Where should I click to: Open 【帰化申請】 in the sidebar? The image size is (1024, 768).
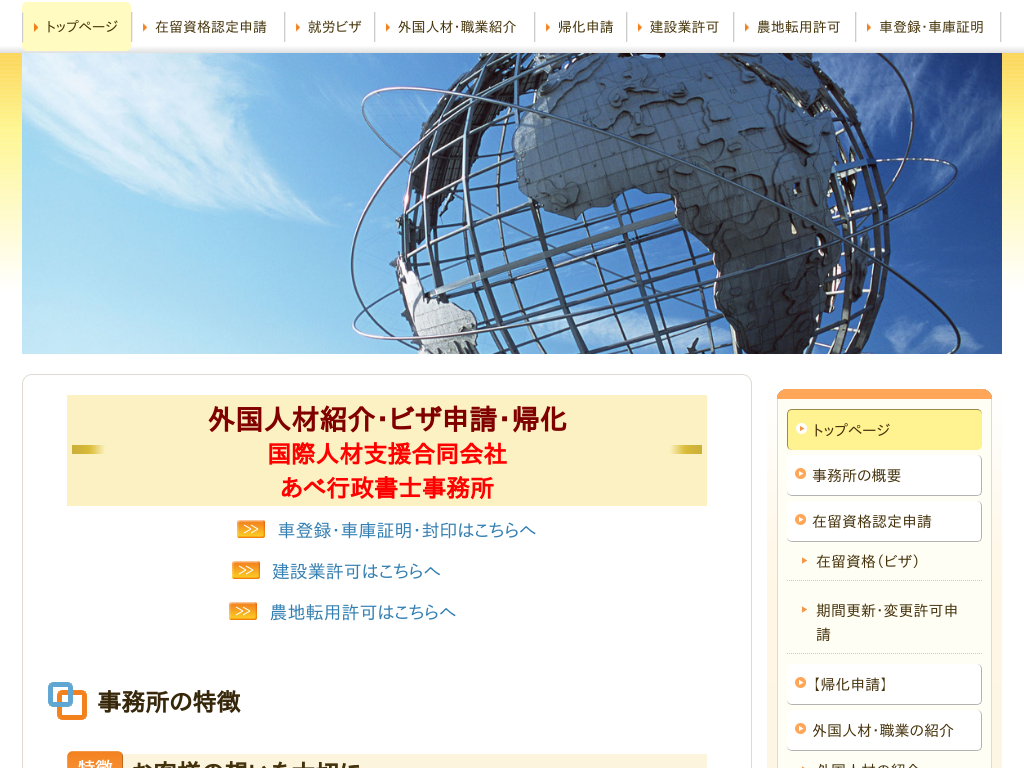pyautogui.click(x=884, y=684)
